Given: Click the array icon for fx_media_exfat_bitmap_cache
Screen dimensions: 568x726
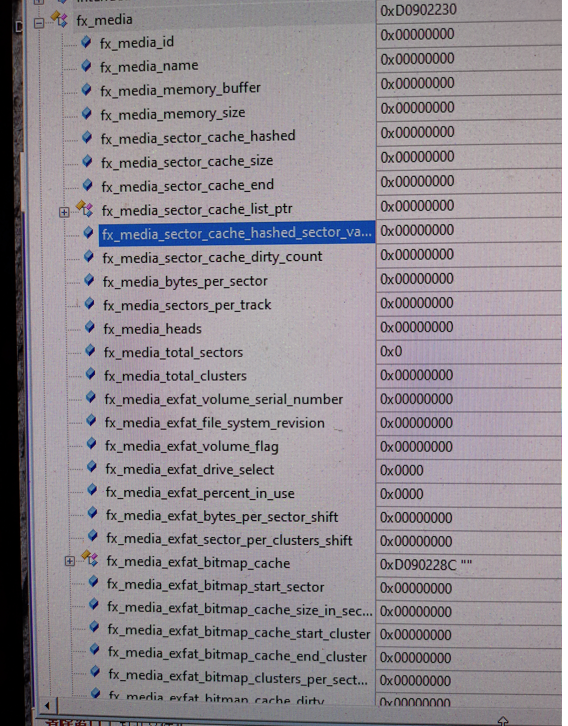Looking at the screenshot, I should [90, 559].
